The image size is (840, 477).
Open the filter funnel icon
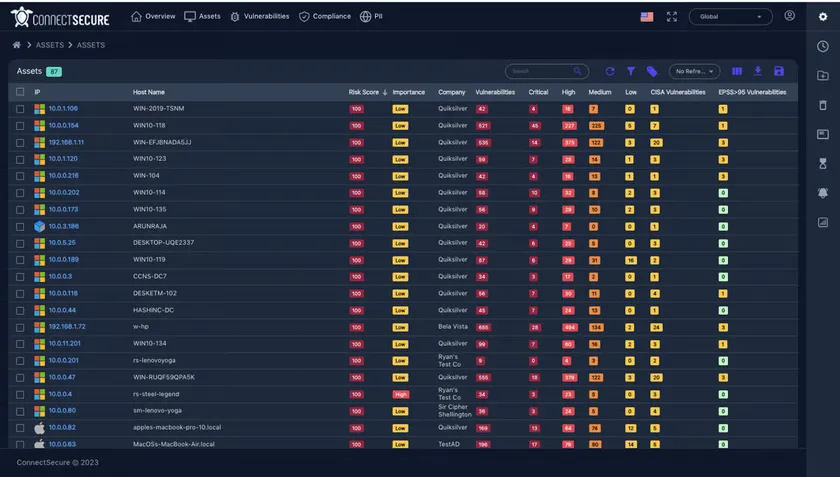coord(631,71)
